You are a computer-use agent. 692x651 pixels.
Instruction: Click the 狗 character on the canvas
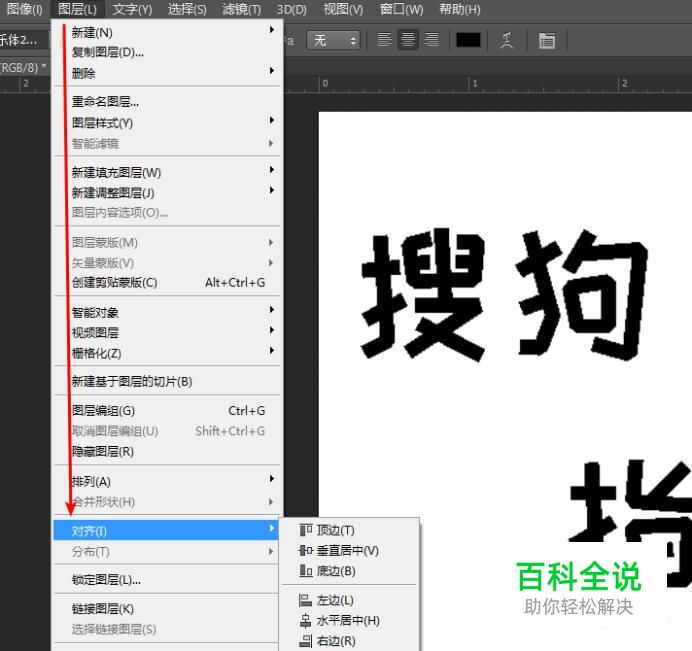[x=581, y=295]
